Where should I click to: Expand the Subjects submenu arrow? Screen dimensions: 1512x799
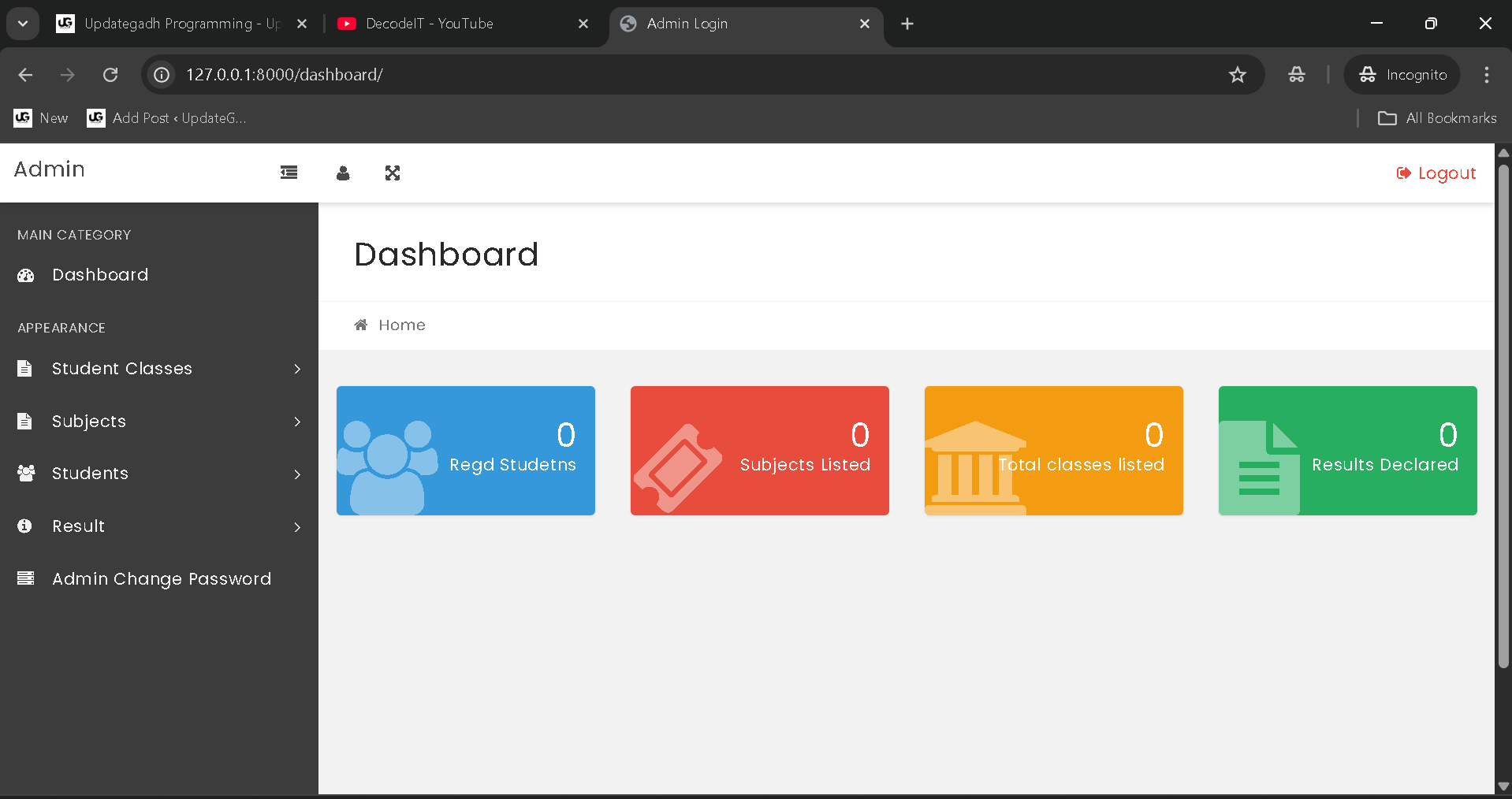point(297,422)
